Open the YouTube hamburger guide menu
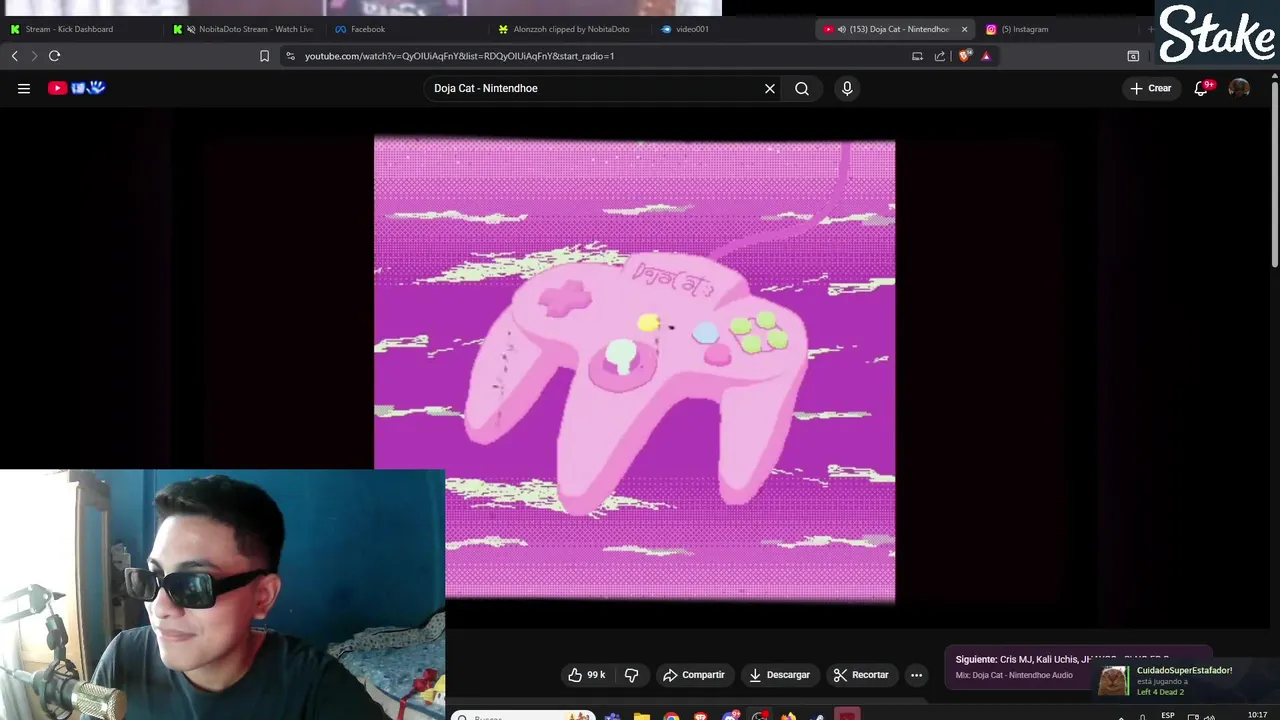Viewport: 1280px width, 720px height. (24, 88)
